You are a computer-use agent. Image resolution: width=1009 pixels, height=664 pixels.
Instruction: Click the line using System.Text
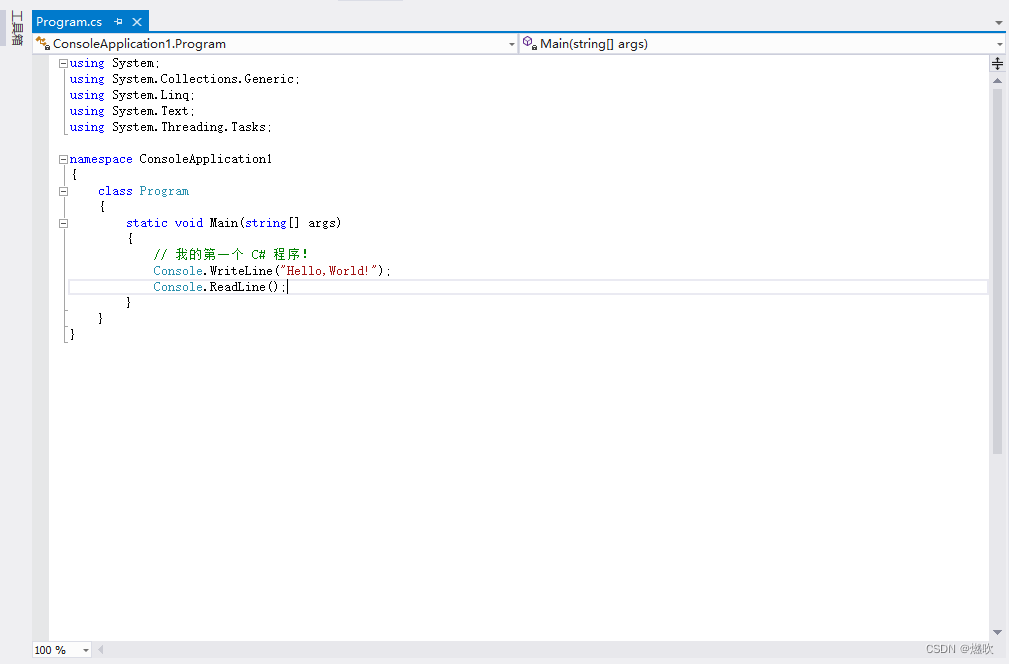pyautogui.click(x=132, y=111)
